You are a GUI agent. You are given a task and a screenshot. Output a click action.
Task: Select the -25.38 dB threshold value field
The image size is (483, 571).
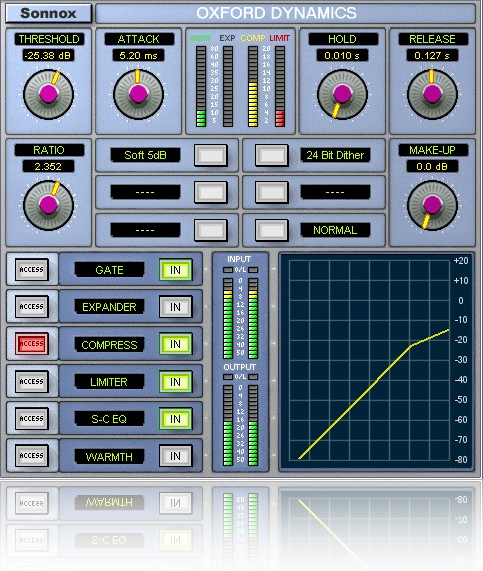[x=48, y=56]
